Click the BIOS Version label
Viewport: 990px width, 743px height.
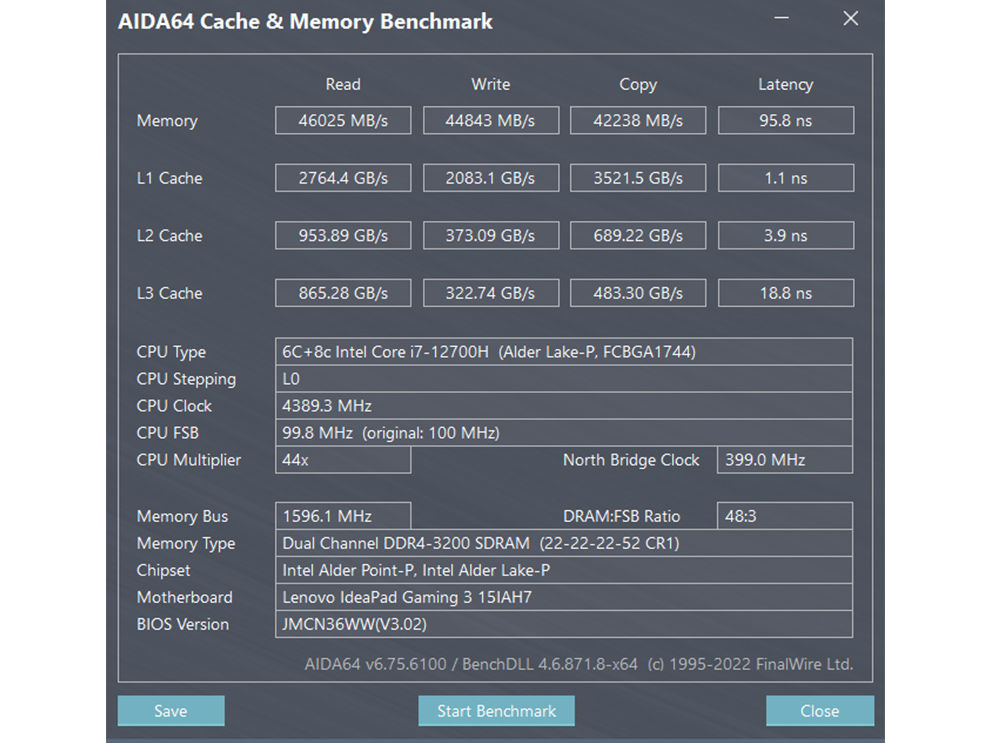point(182,624)
